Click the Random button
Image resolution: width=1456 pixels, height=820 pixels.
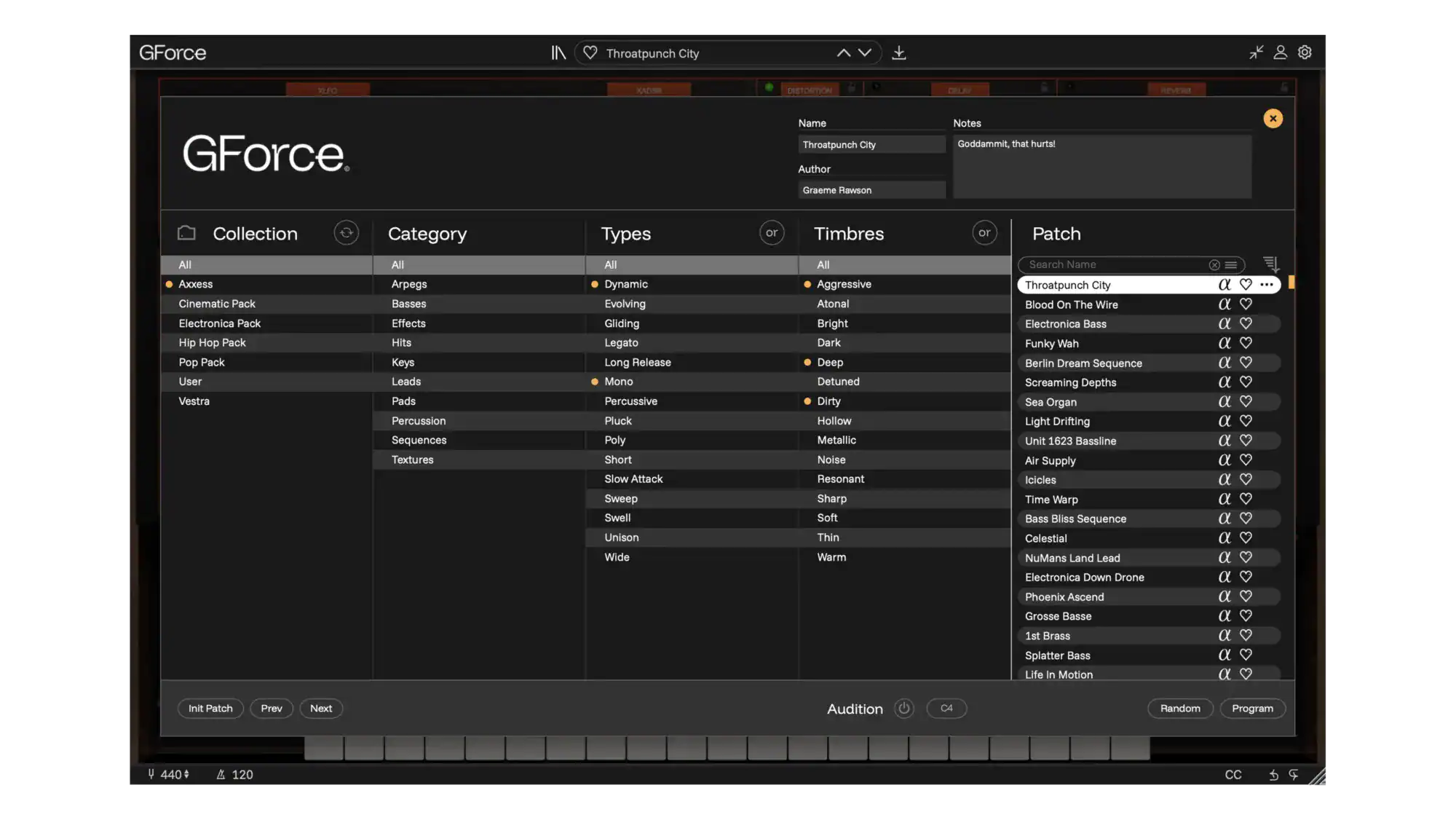[x=1180, y=709]
